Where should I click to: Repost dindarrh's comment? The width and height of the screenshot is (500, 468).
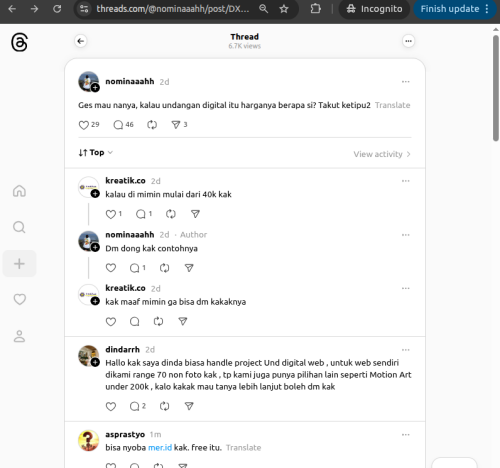[x=164, y=406]
